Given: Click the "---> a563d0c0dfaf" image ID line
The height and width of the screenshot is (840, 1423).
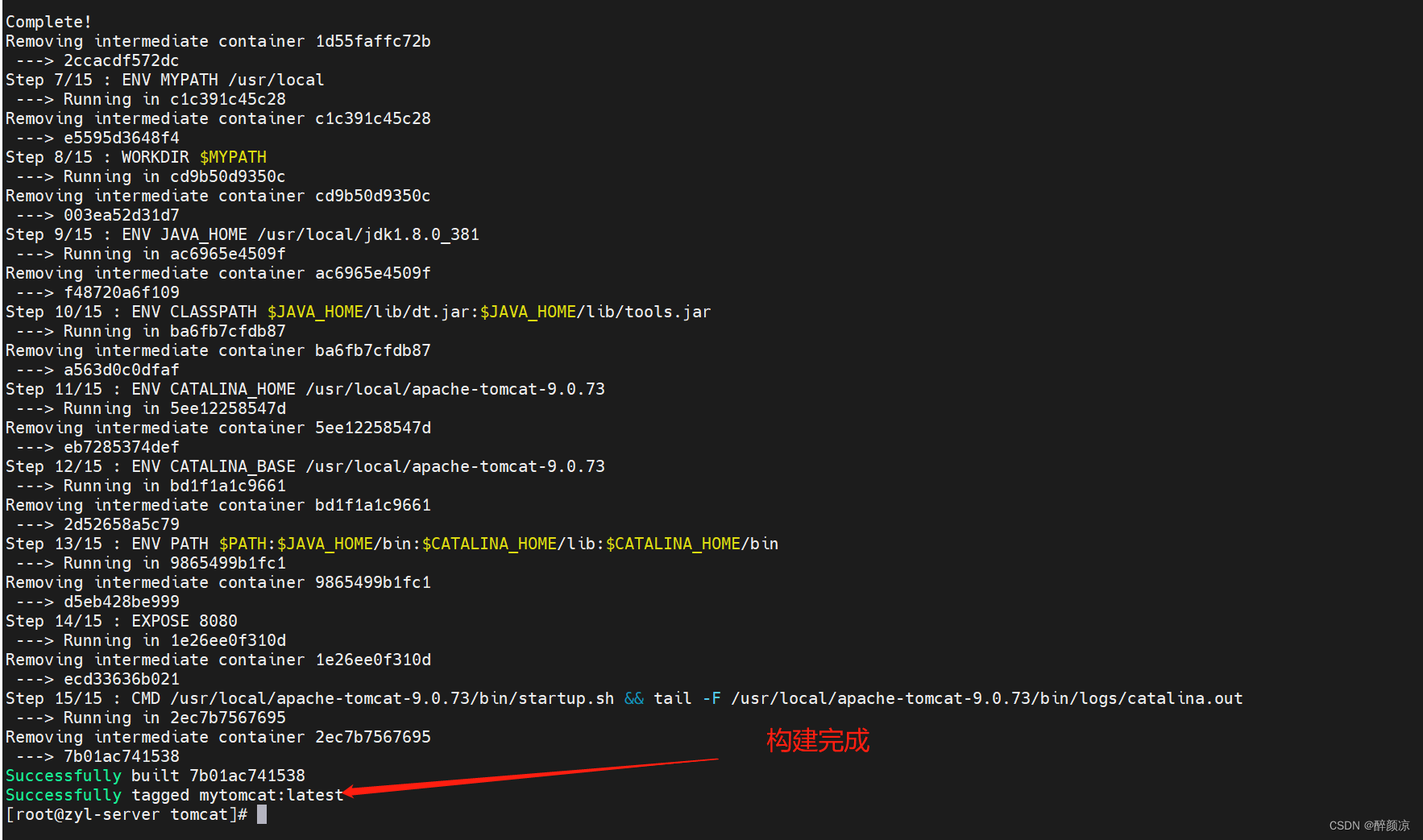Looking at the screenshot, I should pyautogui.click(x=97, y=370).
